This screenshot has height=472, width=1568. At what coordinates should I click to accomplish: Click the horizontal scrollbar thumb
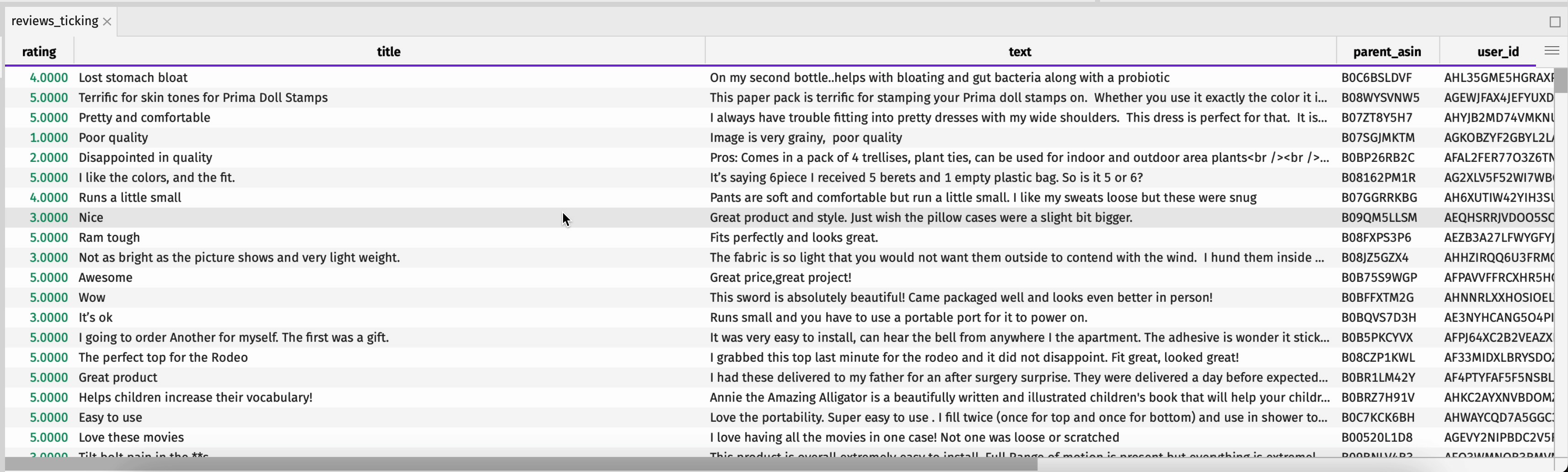tap(521, 465)
